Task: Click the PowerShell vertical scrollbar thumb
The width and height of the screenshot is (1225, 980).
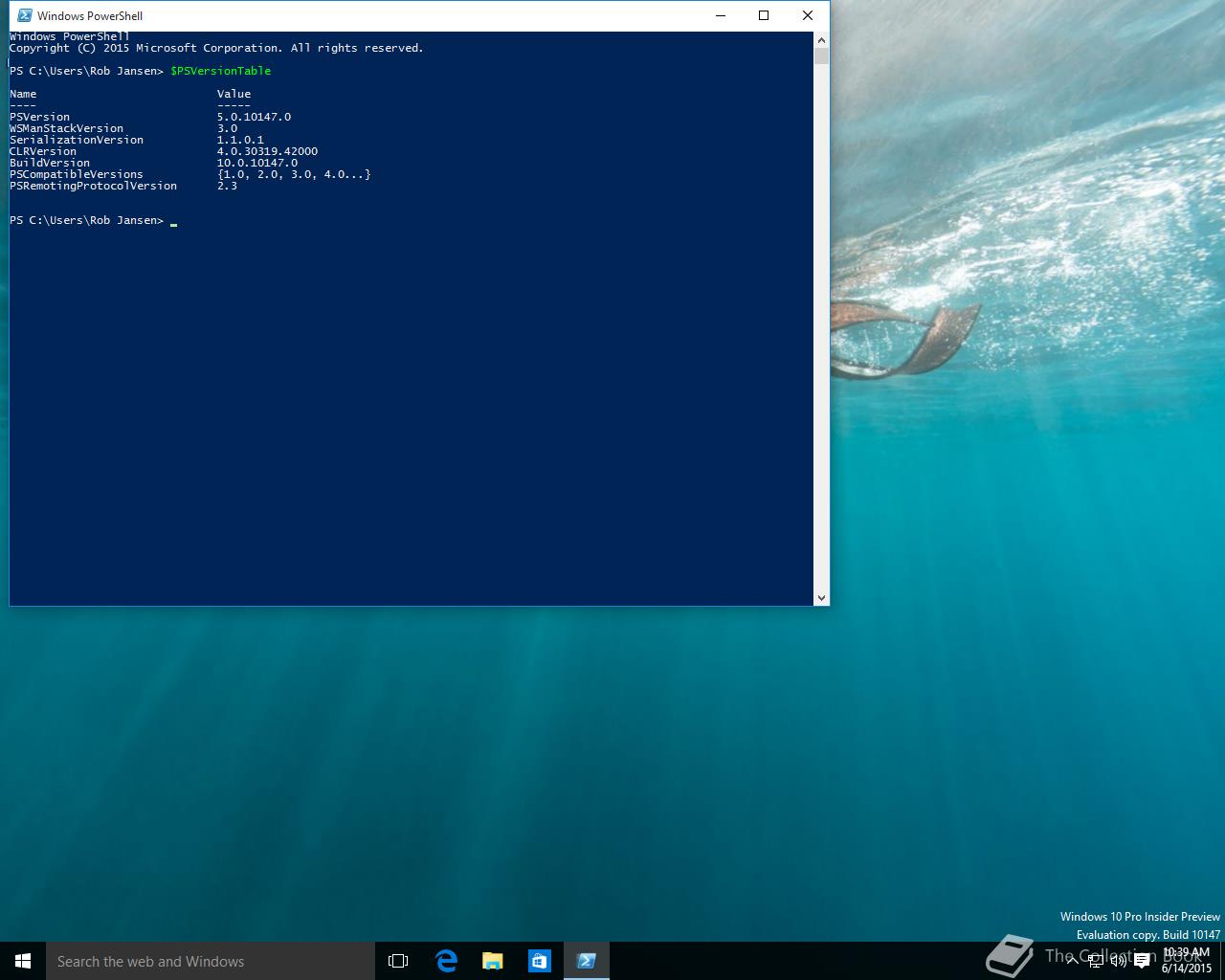Action: 821,56
